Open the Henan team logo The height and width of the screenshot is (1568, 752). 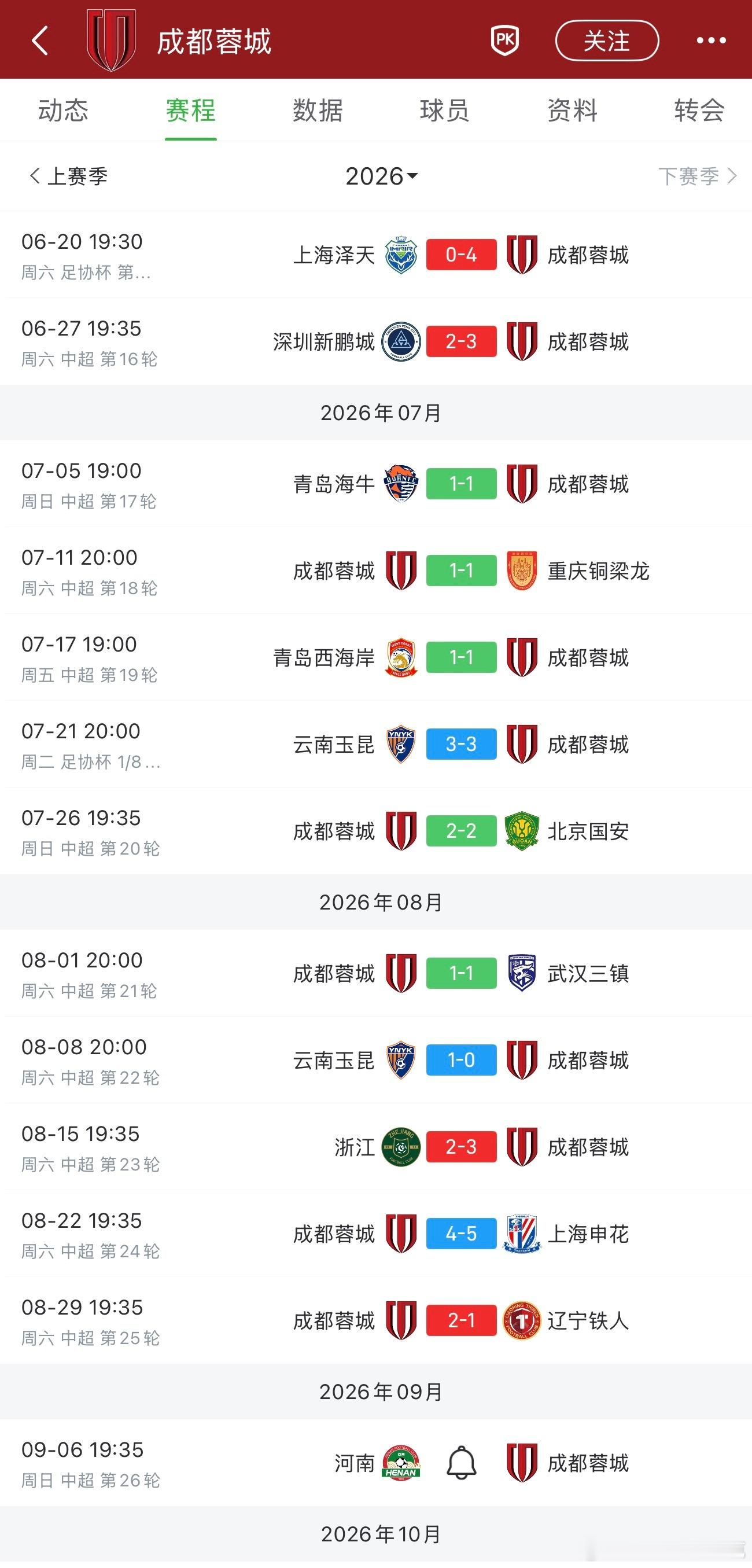coord(401,1463)
